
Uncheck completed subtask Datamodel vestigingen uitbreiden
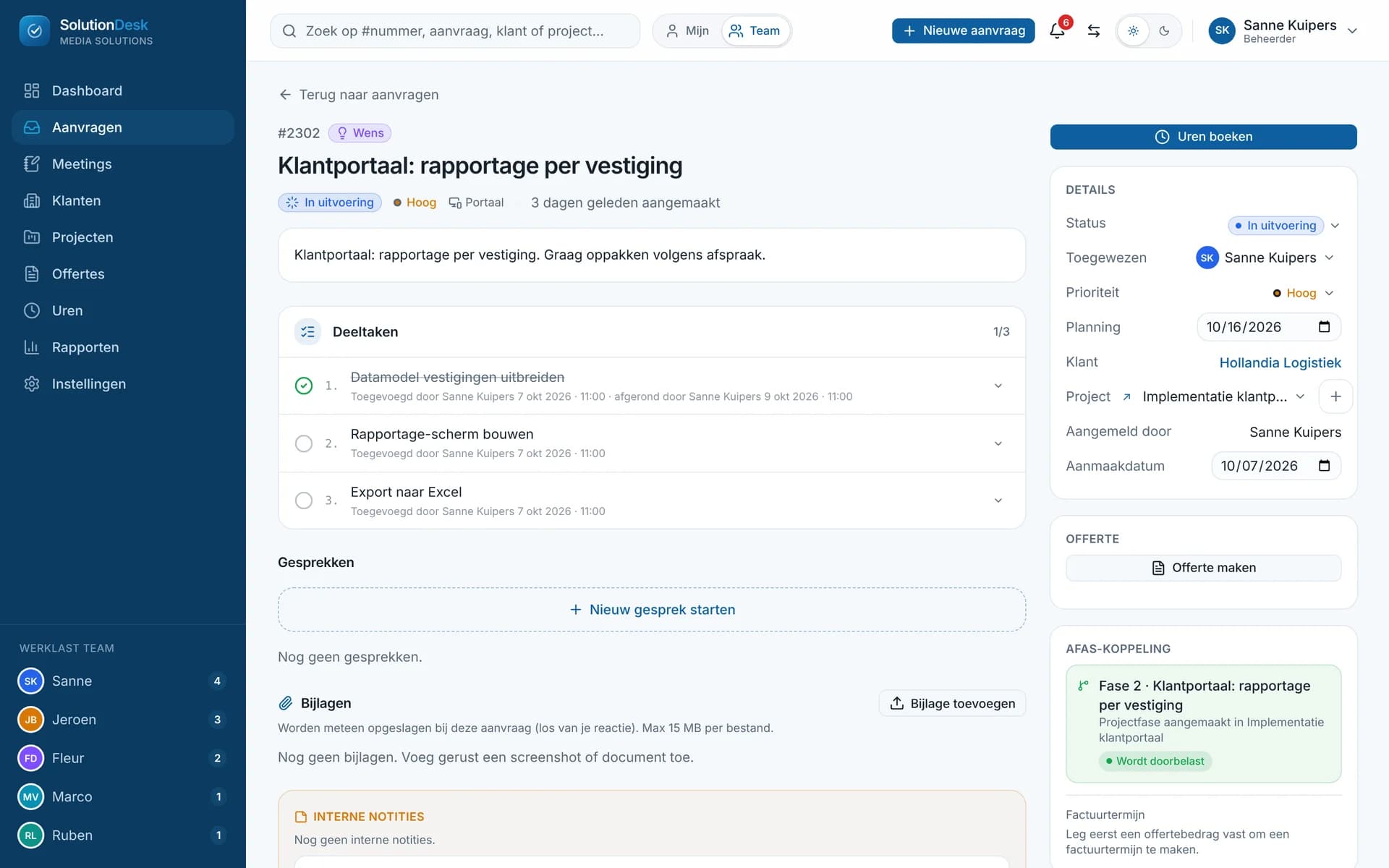pyautogui.click(x=304, y=386)
